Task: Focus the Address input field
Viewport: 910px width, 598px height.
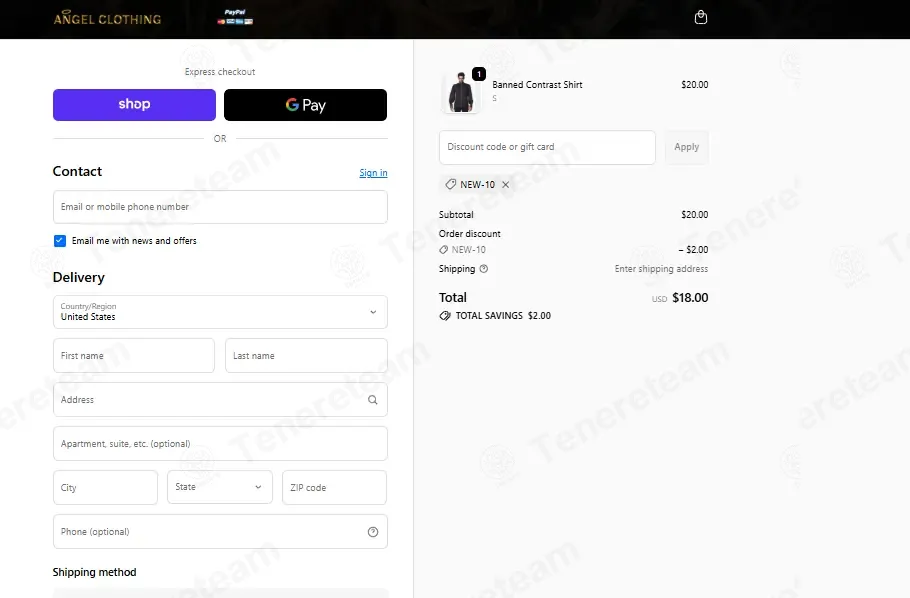Action: 220,399
